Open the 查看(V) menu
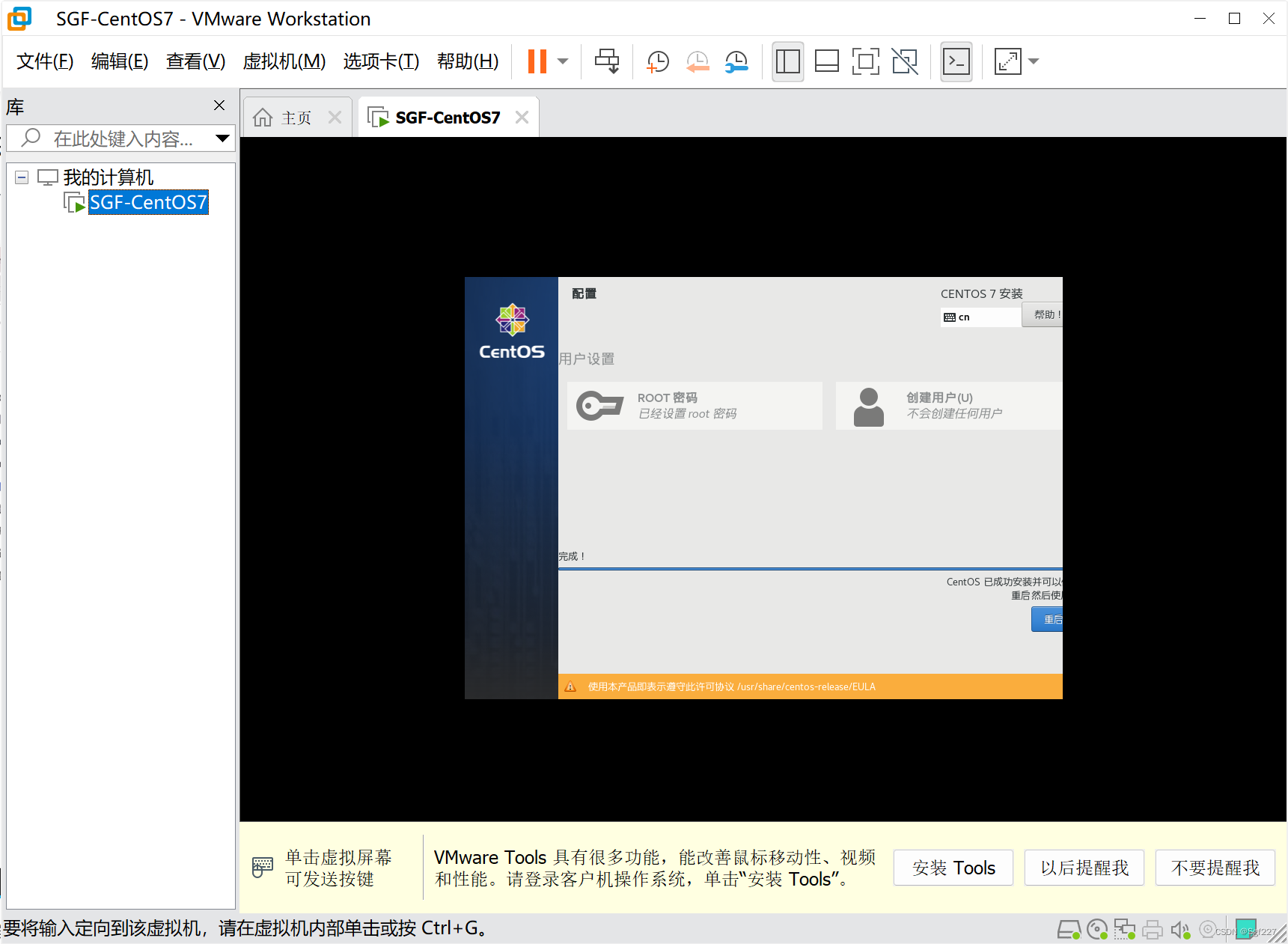 click(x=195, y=61)
